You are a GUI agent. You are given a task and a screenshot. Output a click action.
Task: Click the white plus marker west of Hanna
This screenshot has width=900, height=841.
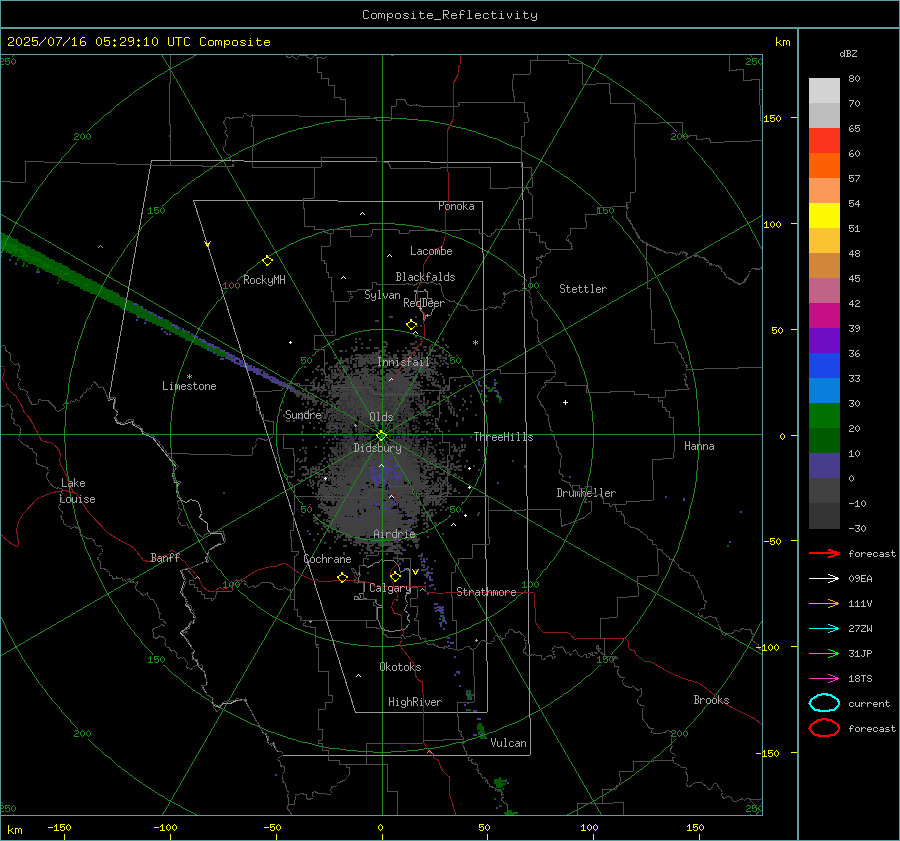point(565,402)
